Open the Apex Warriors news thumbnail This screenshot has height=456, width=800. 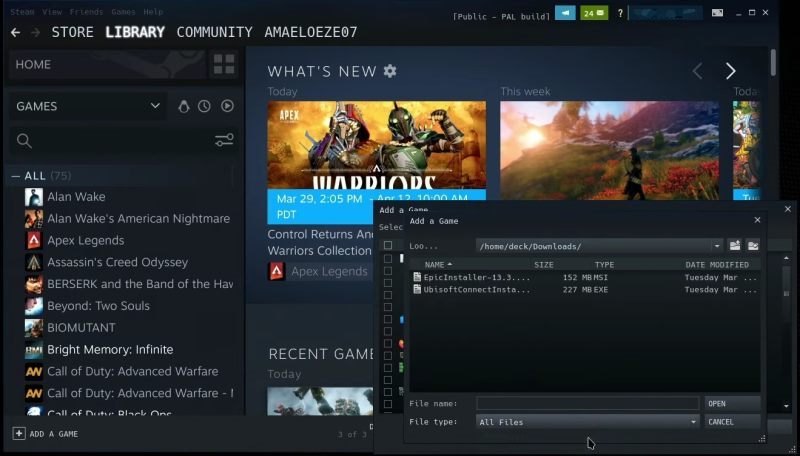coord(377,145)
